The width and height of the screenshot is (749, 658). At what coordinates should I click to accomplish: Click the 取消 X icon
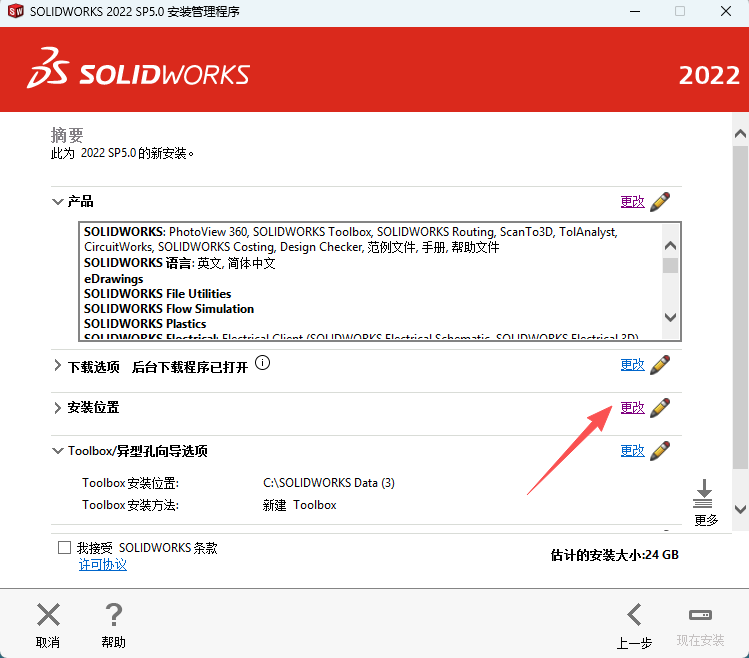click(x=48, y=615)
